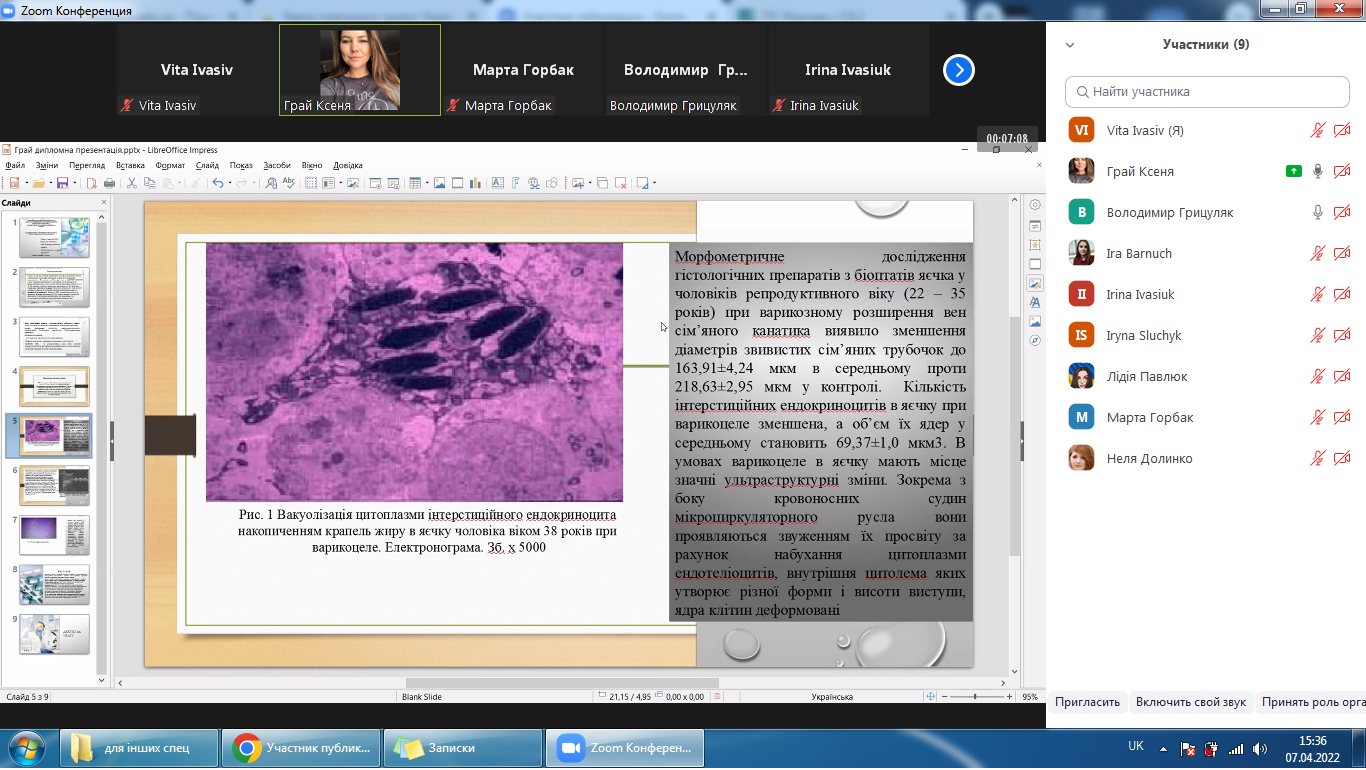Click the Найти участника search field
1366x770 pixels.
click(1205, 92)
